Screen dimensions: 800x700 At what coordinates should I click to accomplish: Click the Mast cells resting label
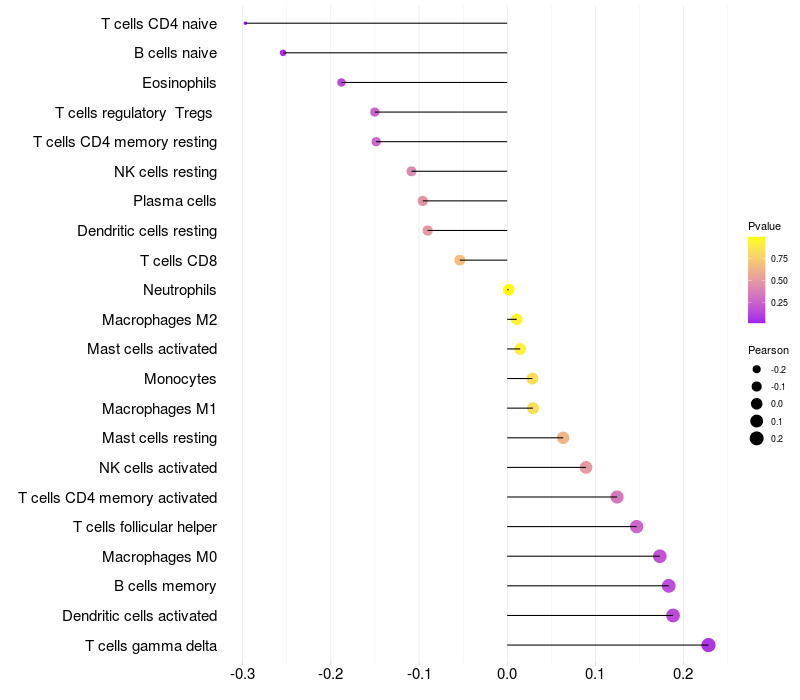pos(159,438)
